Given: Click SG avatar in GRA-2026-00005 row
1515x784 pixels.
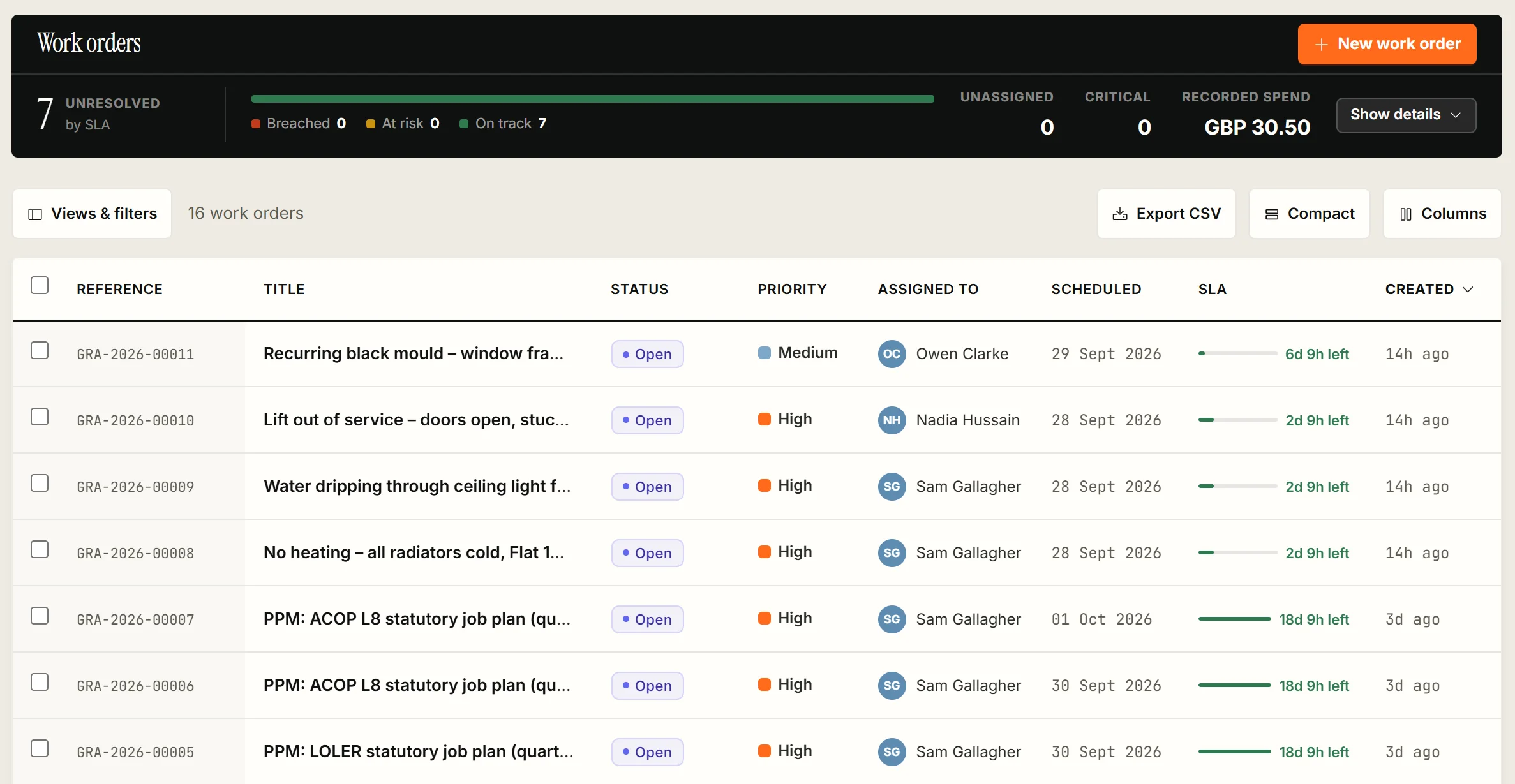Looking at the screenshot, I should (x=892, y=752).
